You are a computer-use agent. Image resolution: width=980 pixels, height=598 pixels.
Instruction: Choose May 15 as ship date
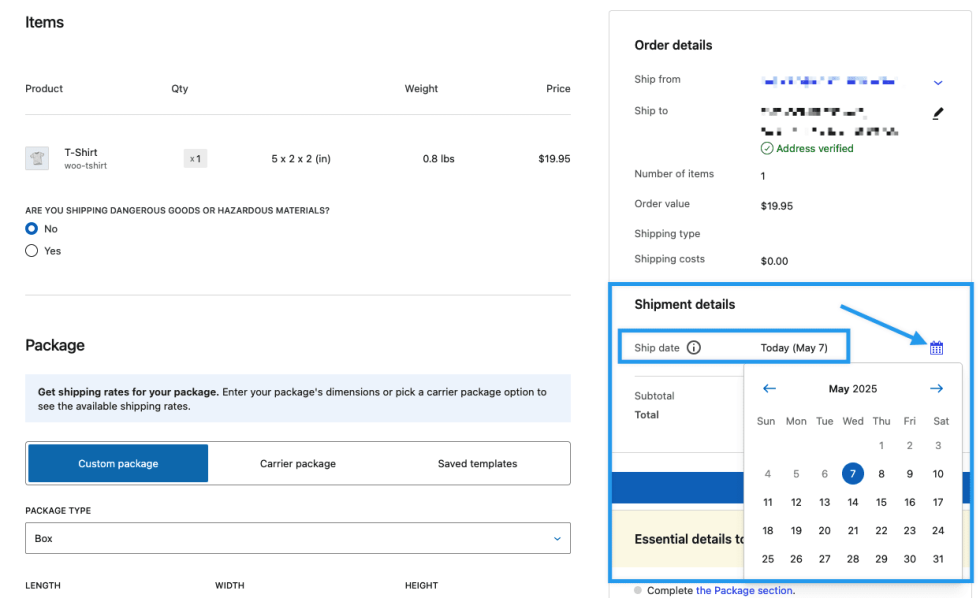pyautogui.click(x=881, y=503)
